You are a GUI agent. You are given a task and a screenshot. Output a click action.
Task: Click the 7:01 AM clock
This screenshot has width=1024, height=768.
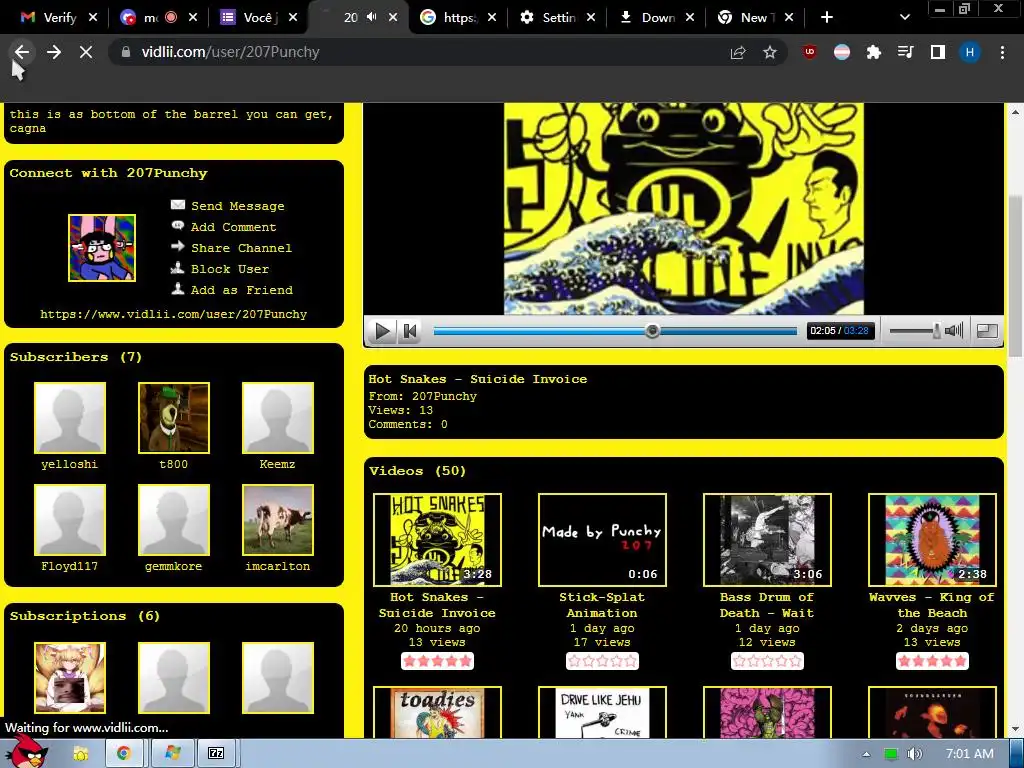point(970,754)
